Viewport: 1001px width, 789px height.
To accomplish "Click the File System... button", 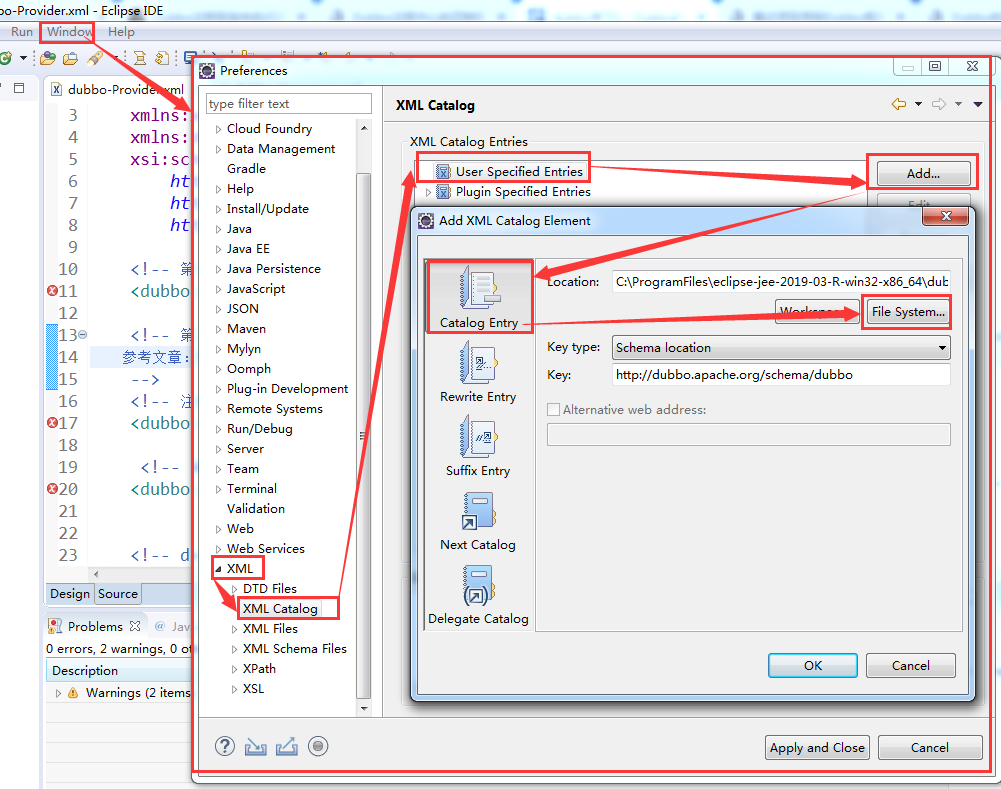I will click(907, 312).
